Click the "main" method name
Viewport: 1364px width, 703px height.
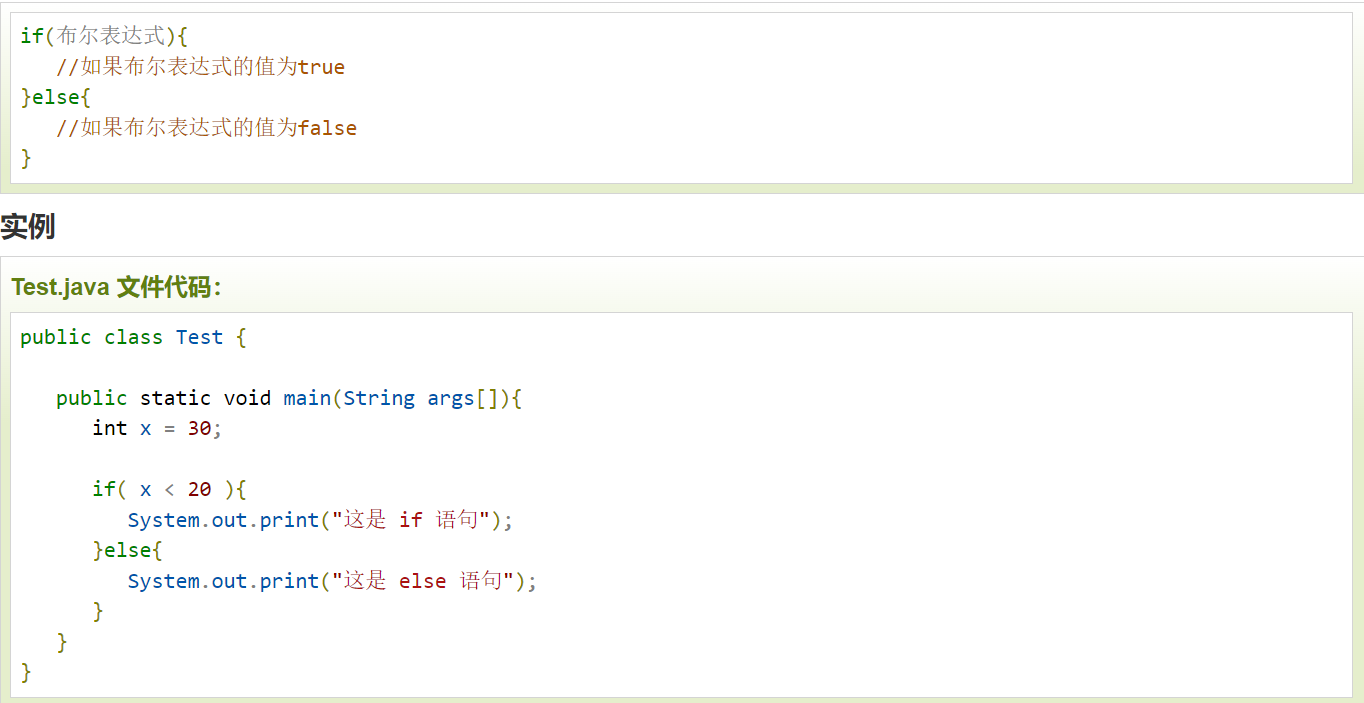pos(307,398)
